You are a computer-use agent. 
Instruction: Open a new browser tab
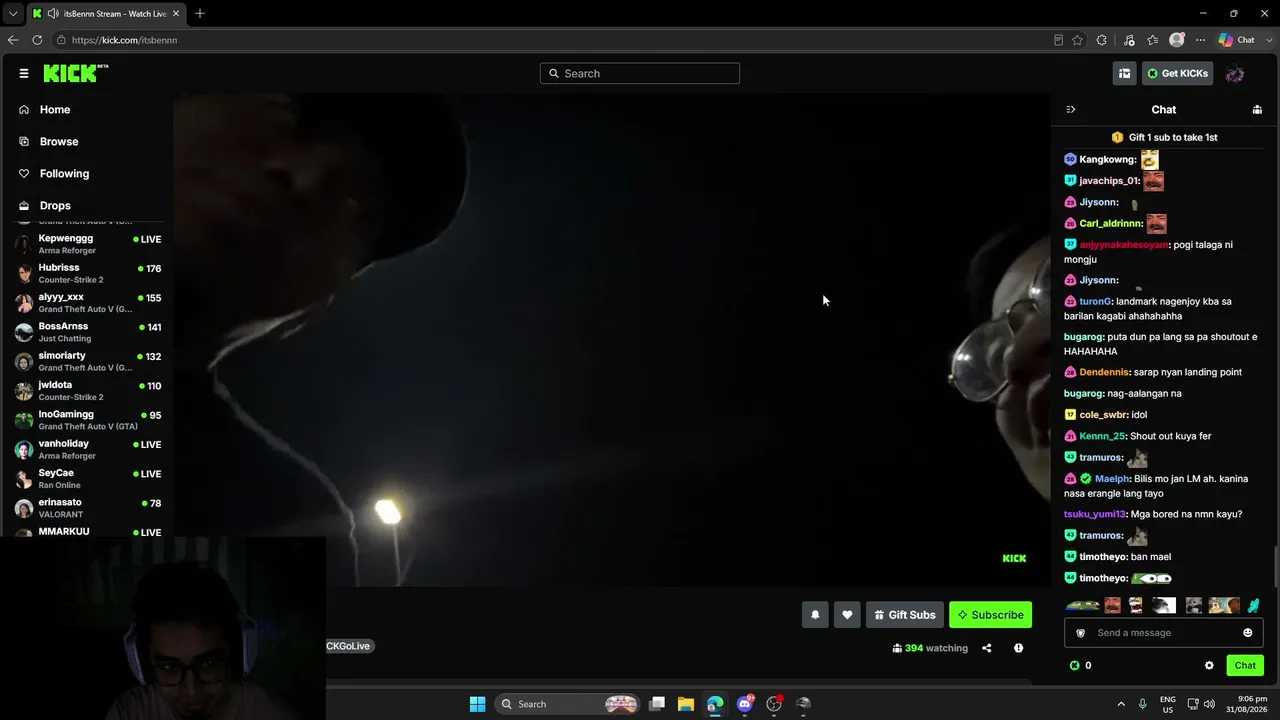coord(200,14)
